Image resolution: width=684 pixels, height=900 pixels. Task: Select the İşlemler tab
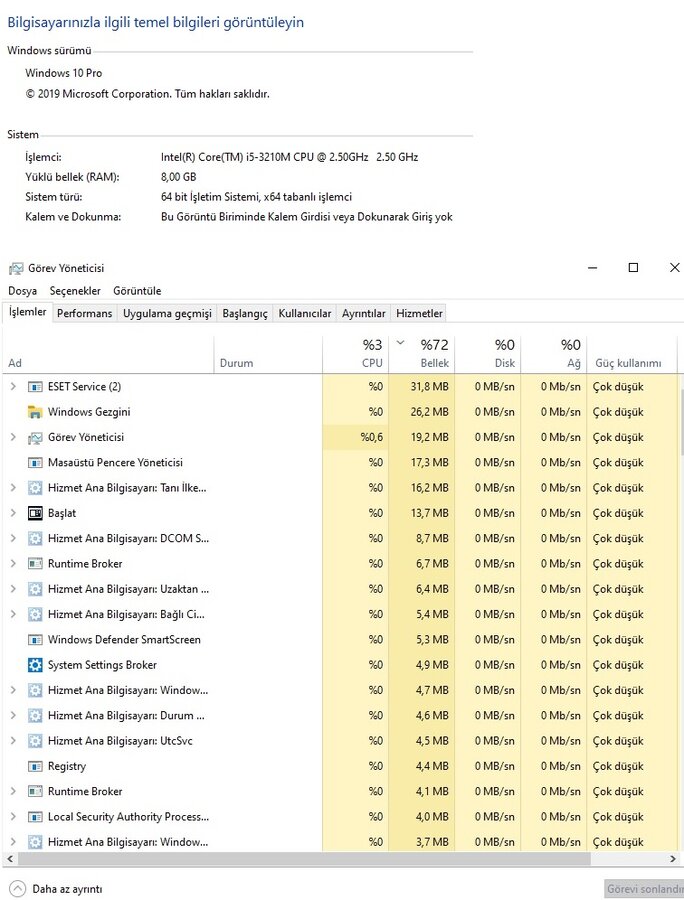tap(28, 312)
